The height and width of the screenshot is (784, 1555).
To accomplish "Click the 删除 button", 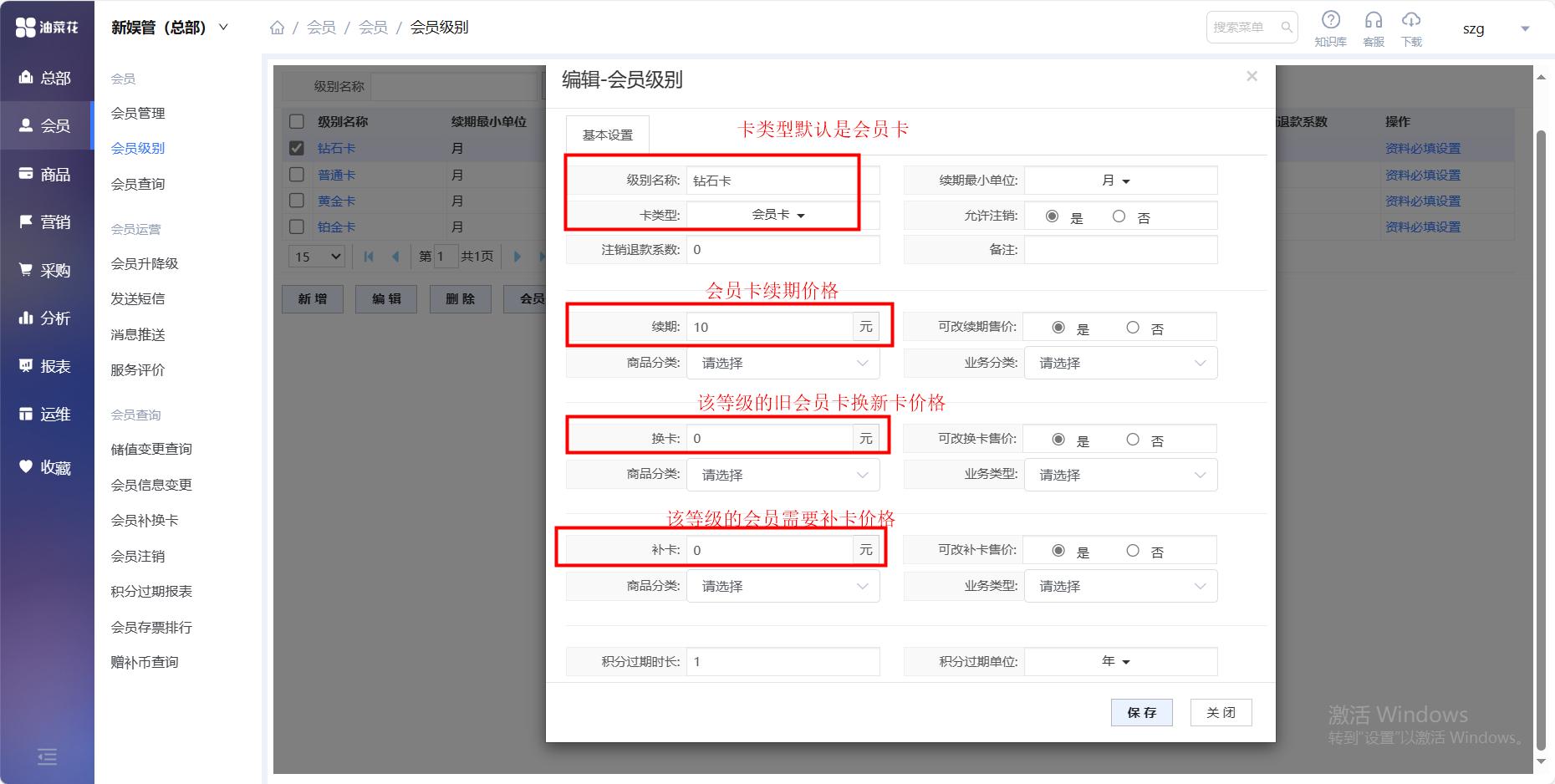I will [460, 298].
